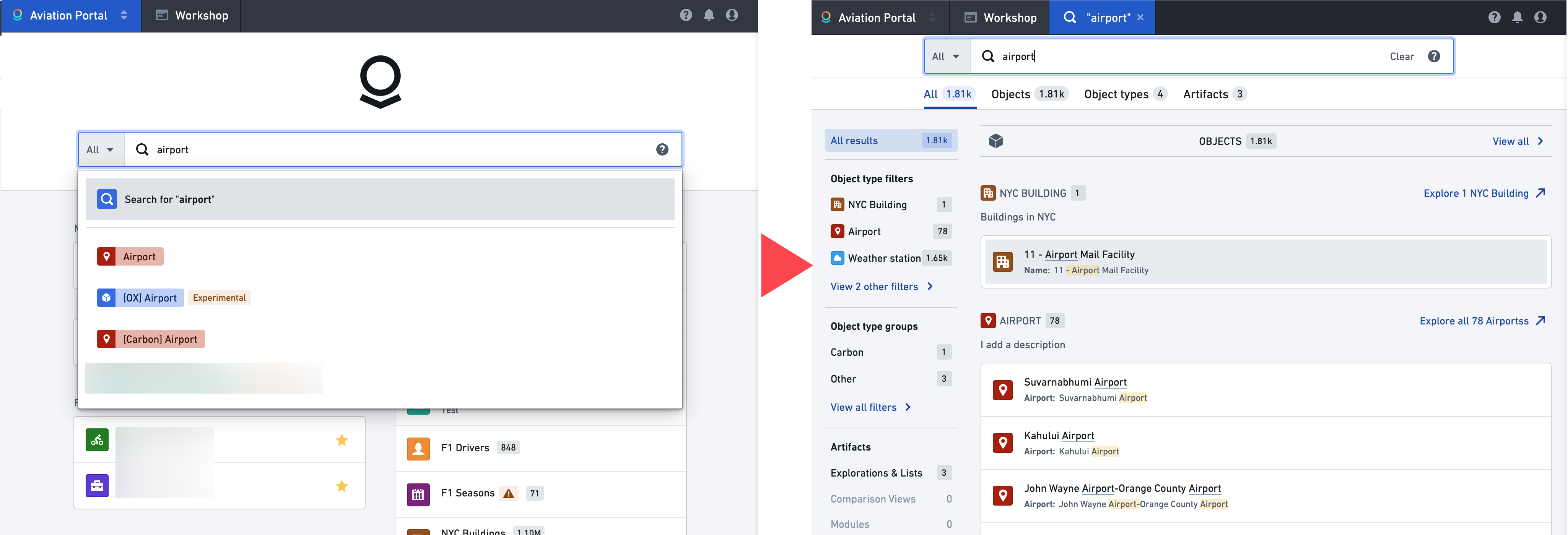Switch to the Objects results tab
The image size is (1568, 535).
(1029, 94)
